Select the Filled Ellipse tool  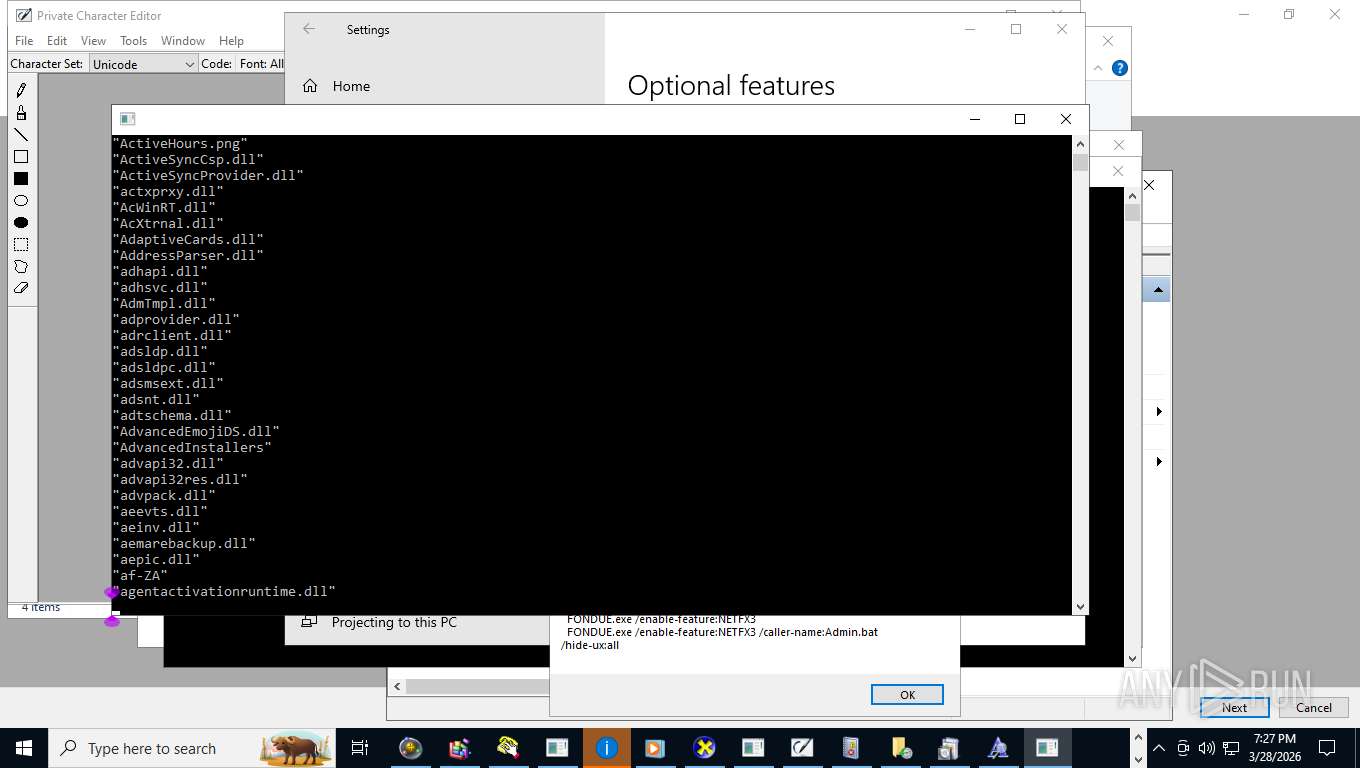point(21,223)
